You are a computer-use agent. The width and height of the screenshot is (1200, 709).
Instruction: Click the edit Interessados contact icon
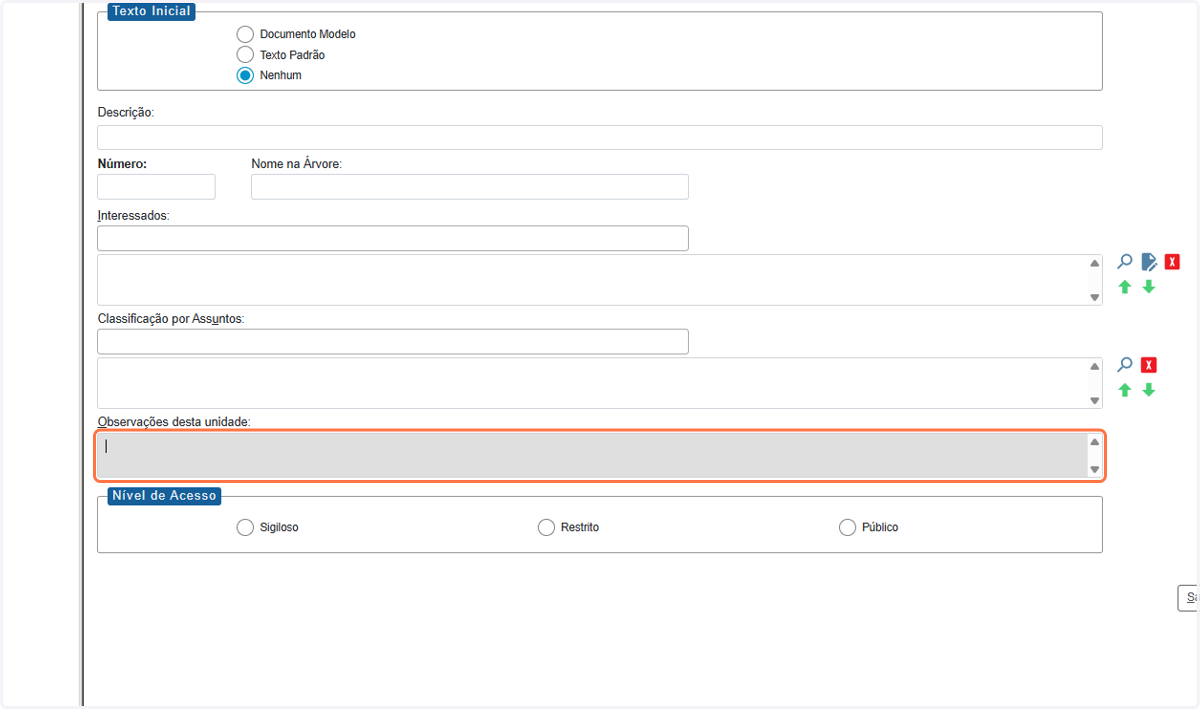(1149, 262)
